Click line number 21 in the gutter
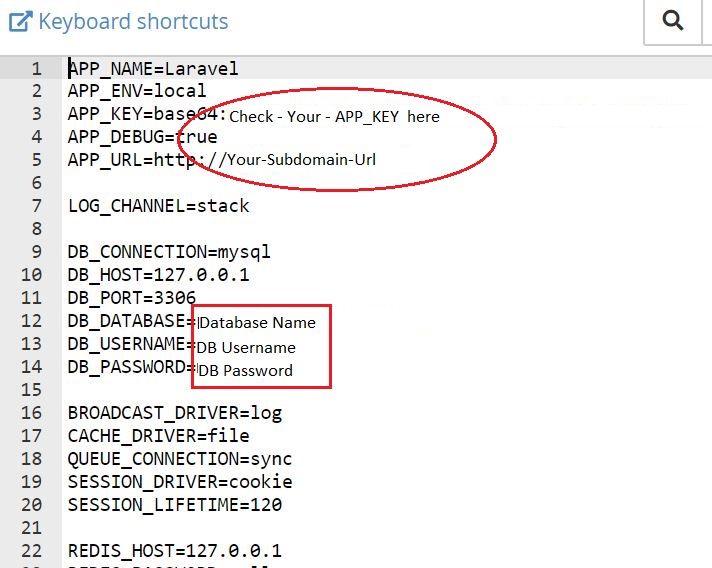 coord(31,528)
